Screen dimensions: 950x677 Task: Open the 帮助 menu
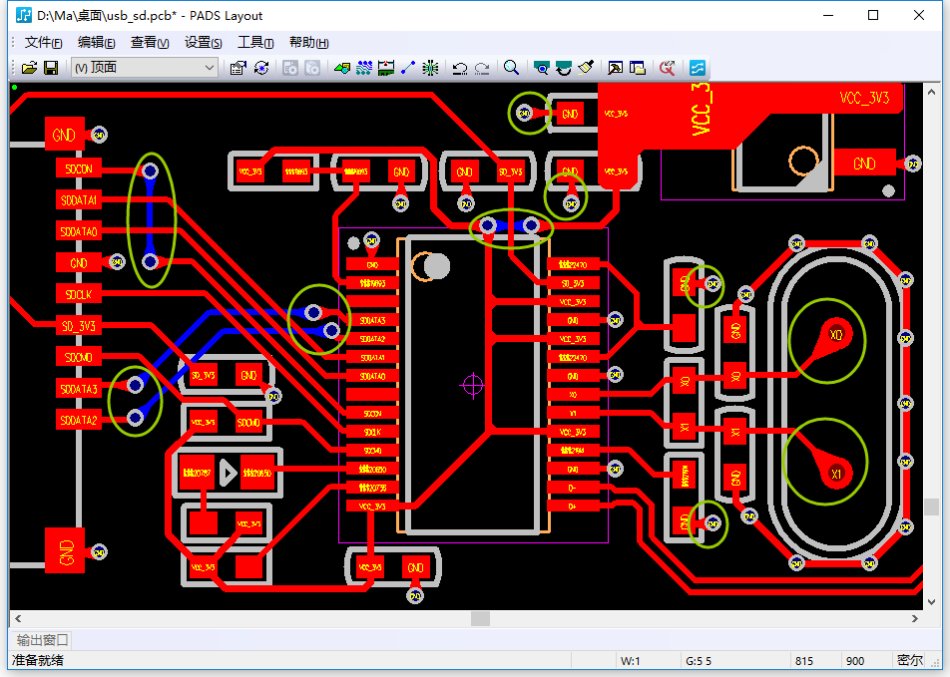pyautogui.click(x=309, y=42)
